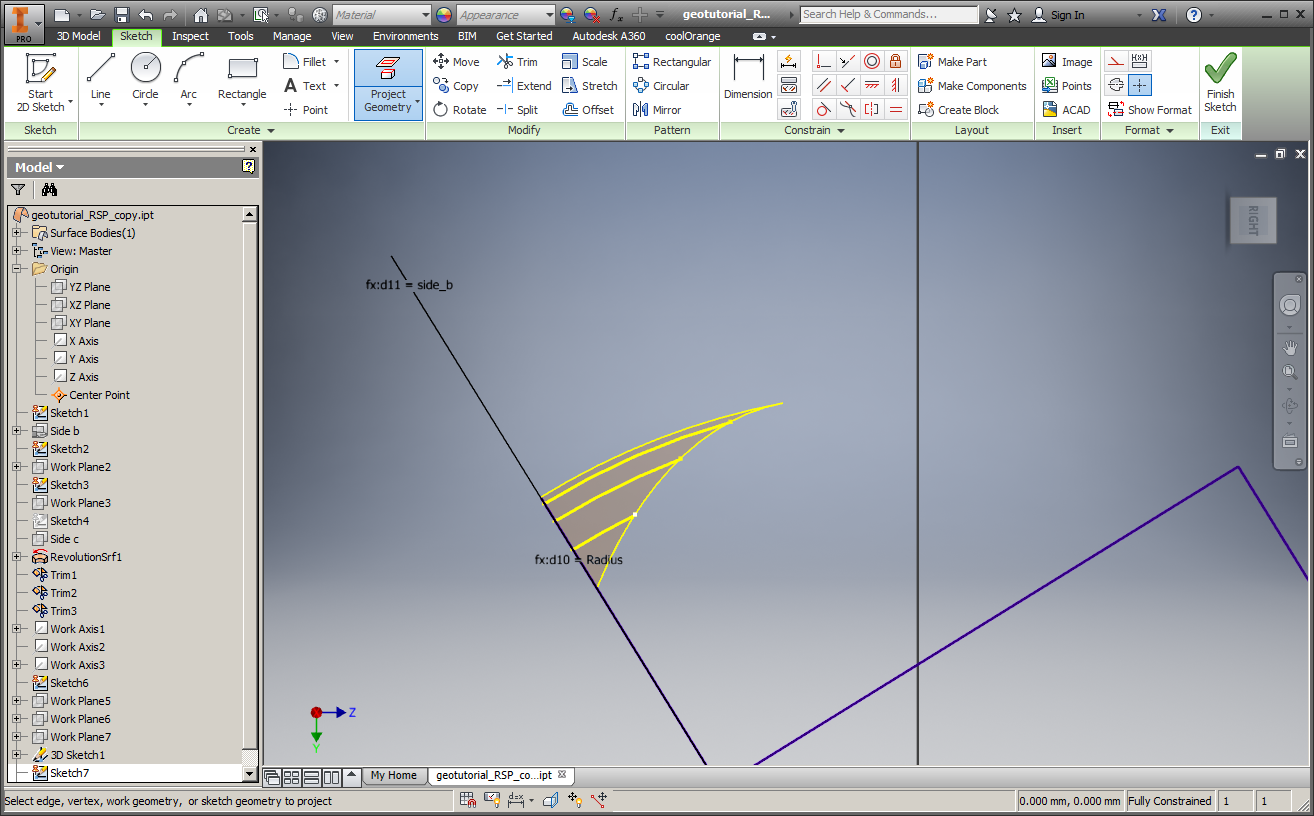The image size is (1314, 816).
Task: Toggle Center Point format
Action: click(1140, 85)
